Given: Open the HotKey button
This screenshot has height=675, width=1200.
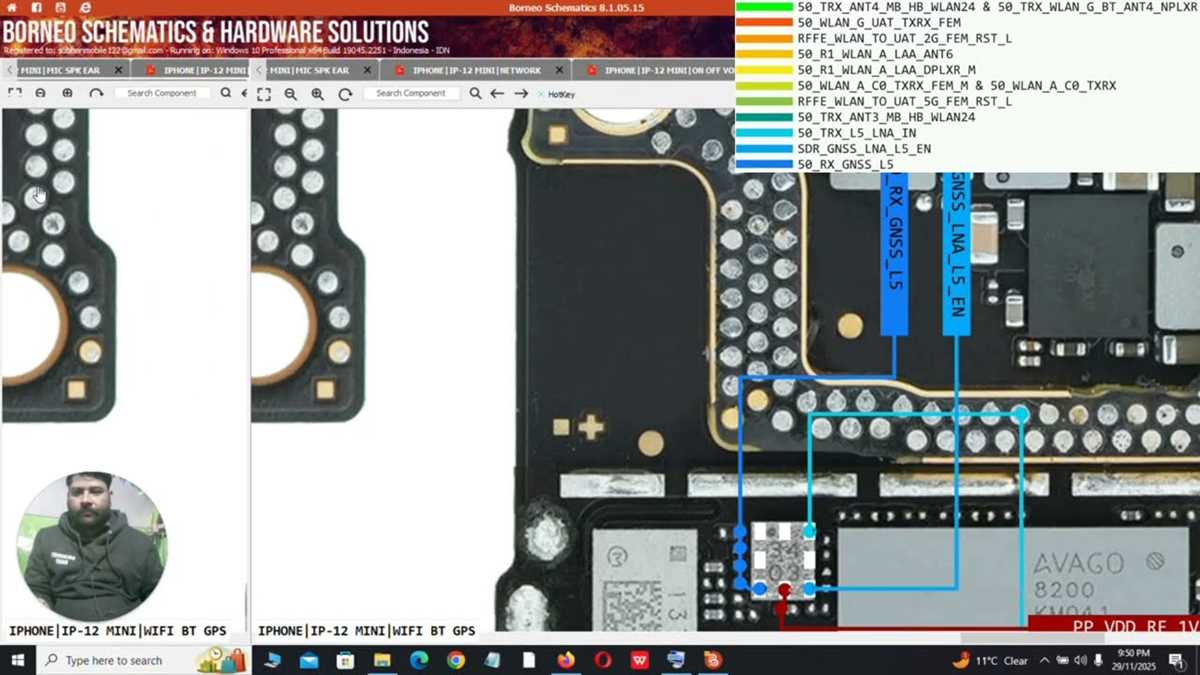Looking at the screenshot, I should 556,94.
